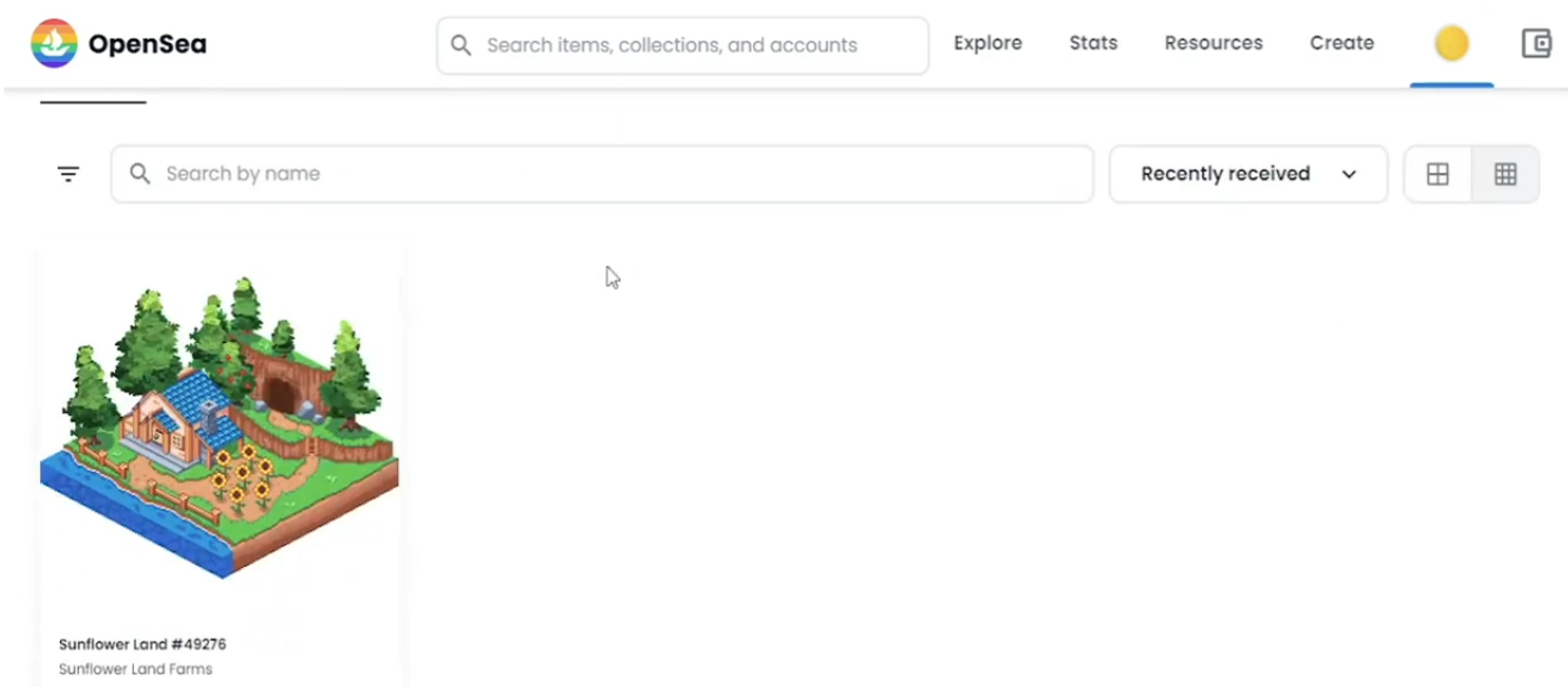
Task: Click the magnifier icon in global search
Action: 460,45
